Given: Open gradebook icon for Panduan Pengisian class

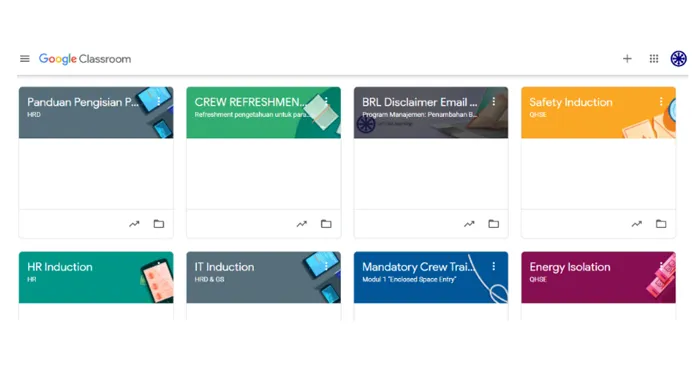Looking at the screenshot, I should tap(134, 224).
